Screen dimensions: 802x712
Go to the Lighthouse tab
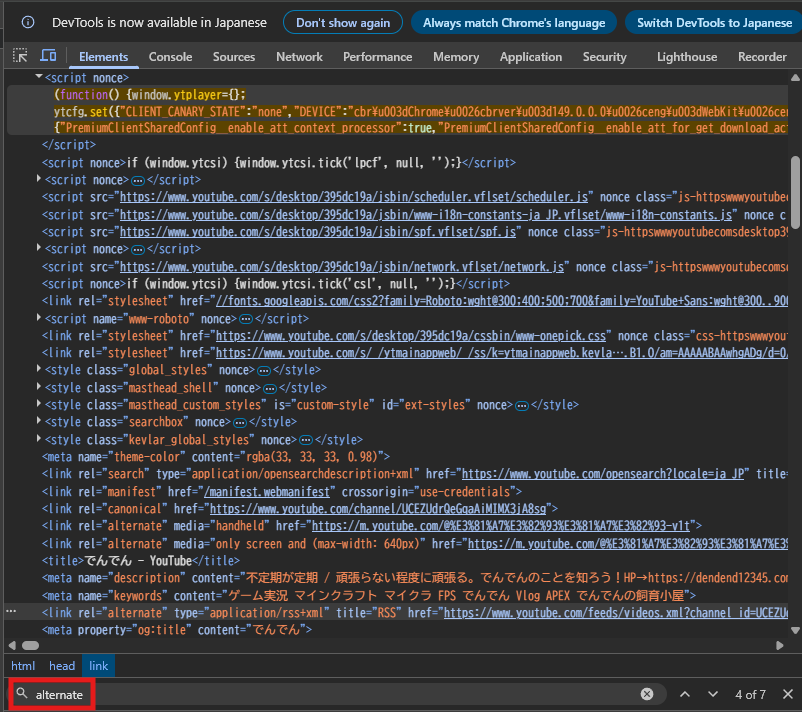tap(687, 57)
